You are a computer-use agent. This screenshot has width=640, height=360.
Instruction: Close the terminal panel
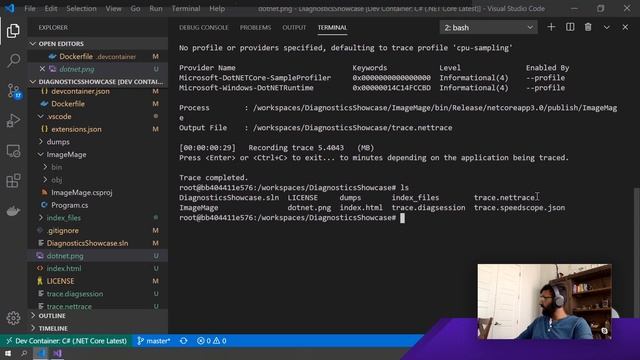click(x=625, y=27)
